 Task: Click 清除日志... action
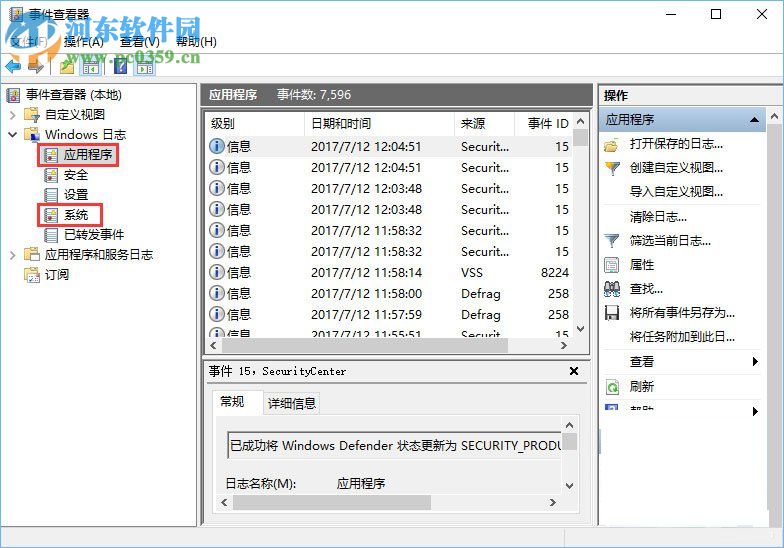(x=658, y=217)
